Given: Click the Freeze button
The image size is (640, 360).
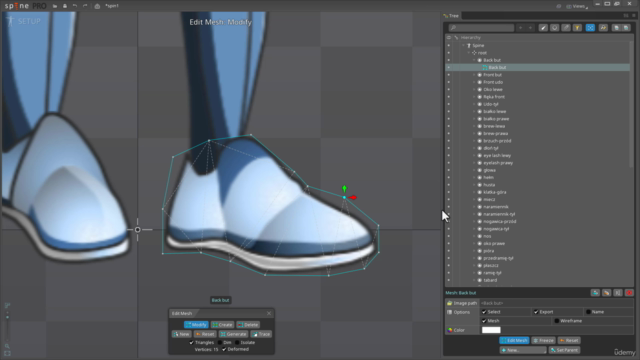Looking at the screenshot, I should click(543, 340).
